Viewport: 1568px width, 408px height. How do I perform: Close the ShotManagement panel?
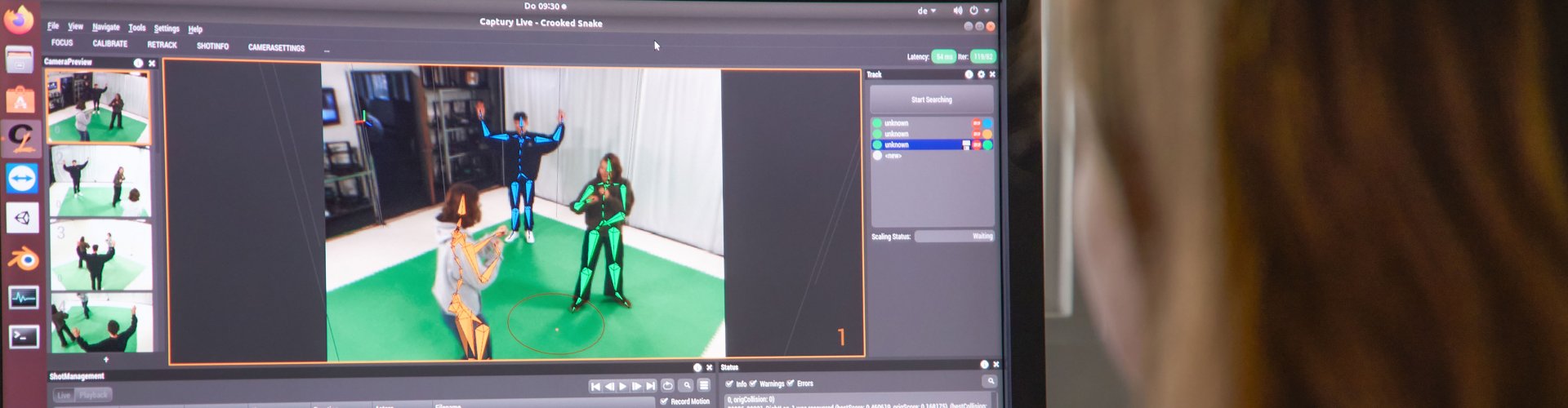tap(709, 368)
